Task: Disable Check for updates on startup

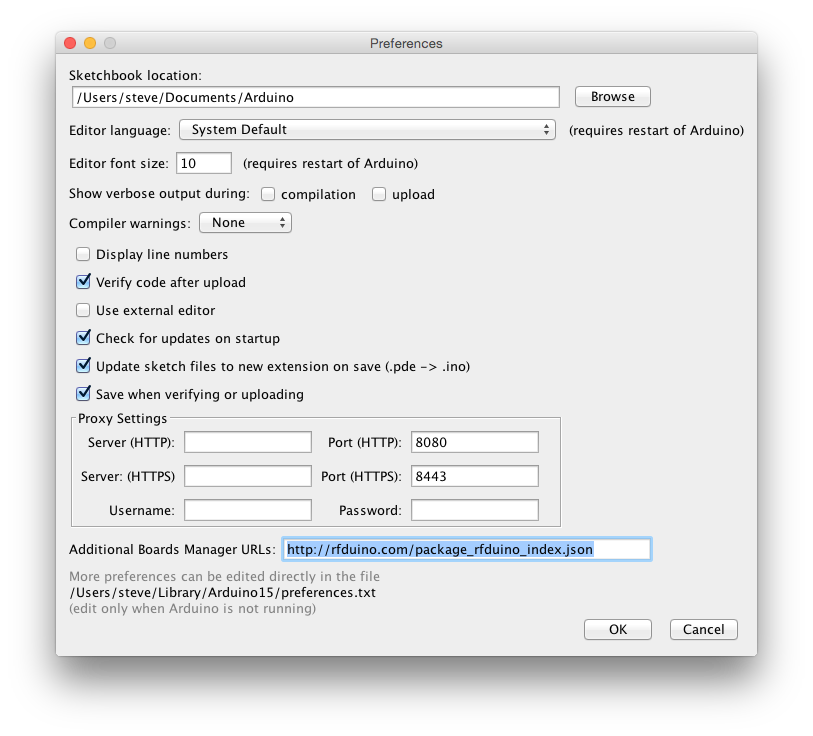Action: point(84,339)
